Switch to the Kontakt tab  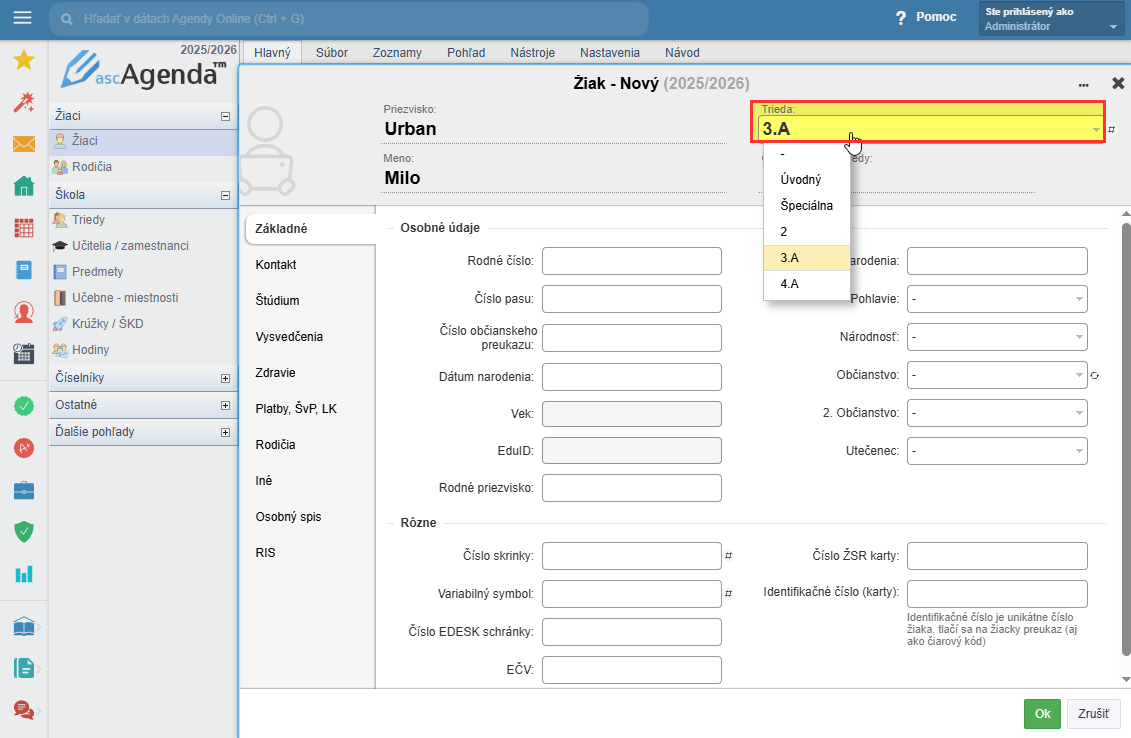tap(276, 265)
